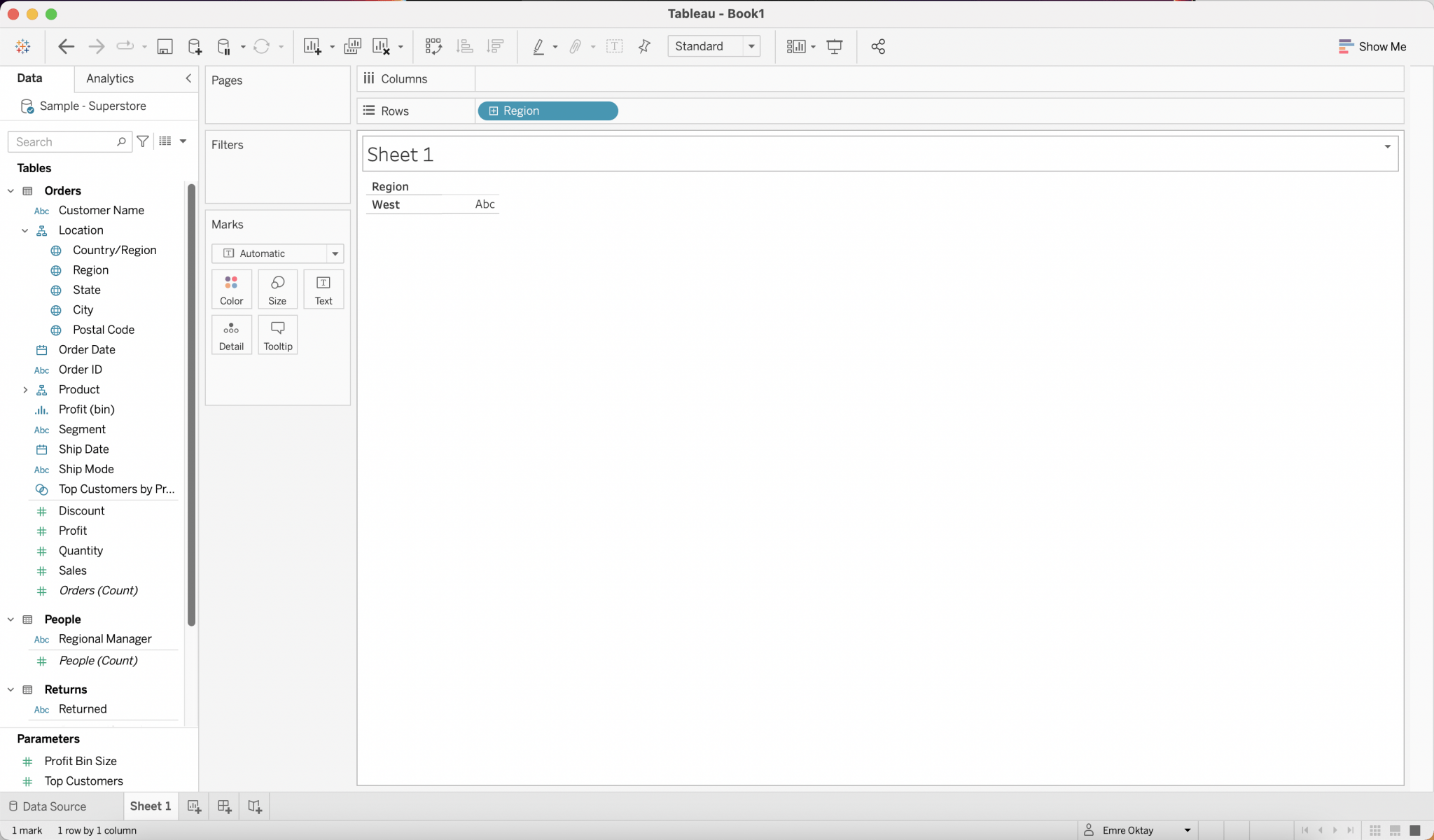Open the Data Source tab

coord(55,806)
